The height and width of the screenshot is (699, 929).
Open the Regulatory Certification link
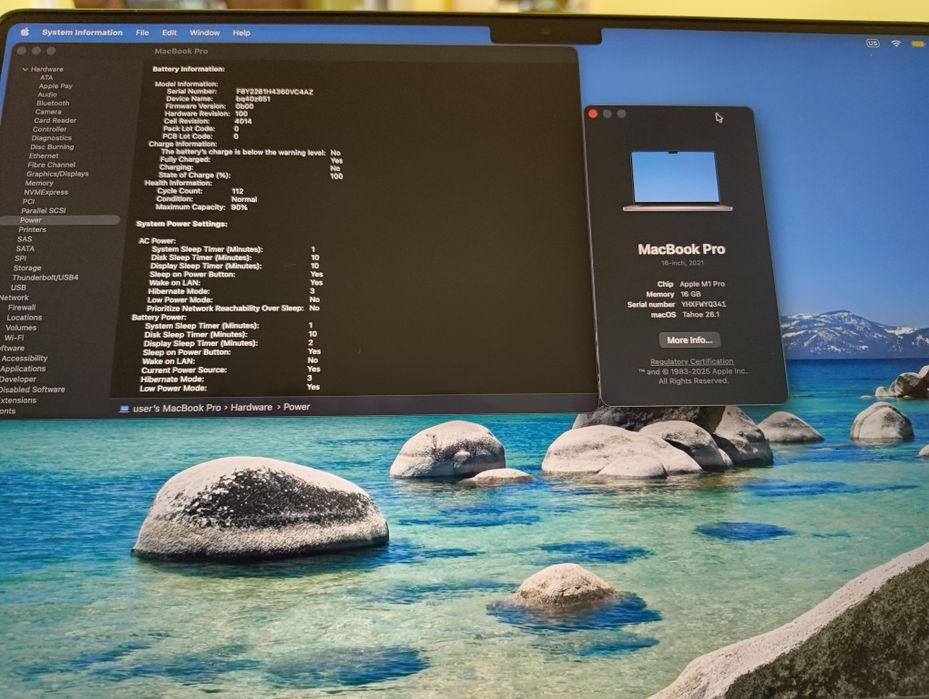tap(692, 361)
